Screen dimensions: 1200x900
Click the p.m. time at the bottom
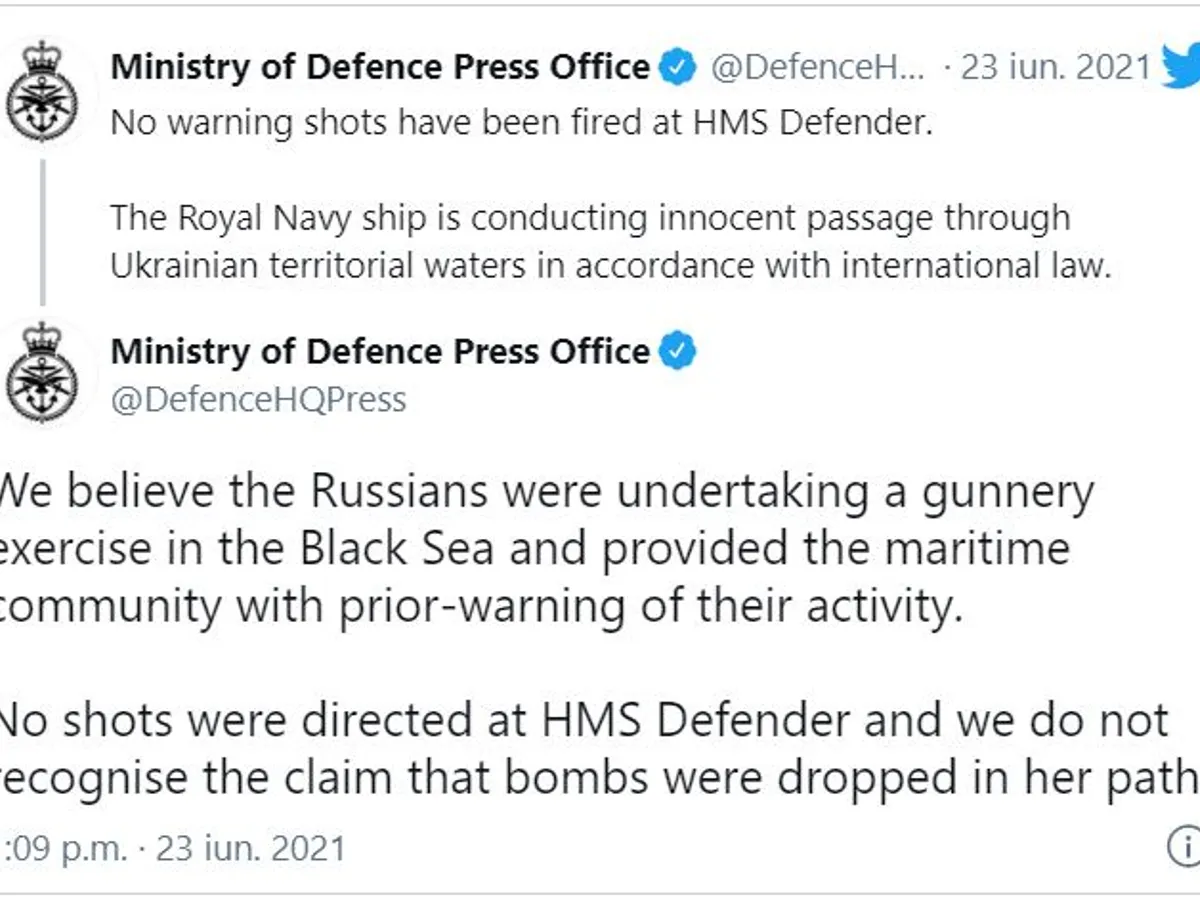tap(64, 848)
